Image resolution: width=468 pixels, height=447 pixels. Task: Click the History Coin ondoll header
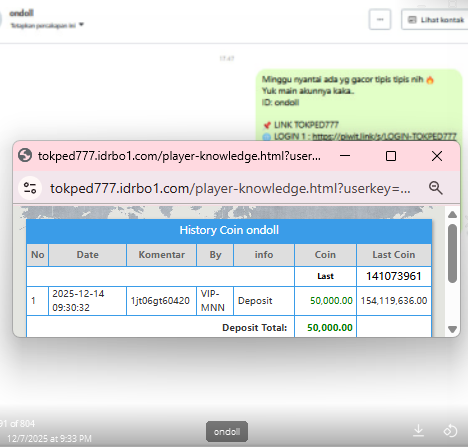coord(229,230)
